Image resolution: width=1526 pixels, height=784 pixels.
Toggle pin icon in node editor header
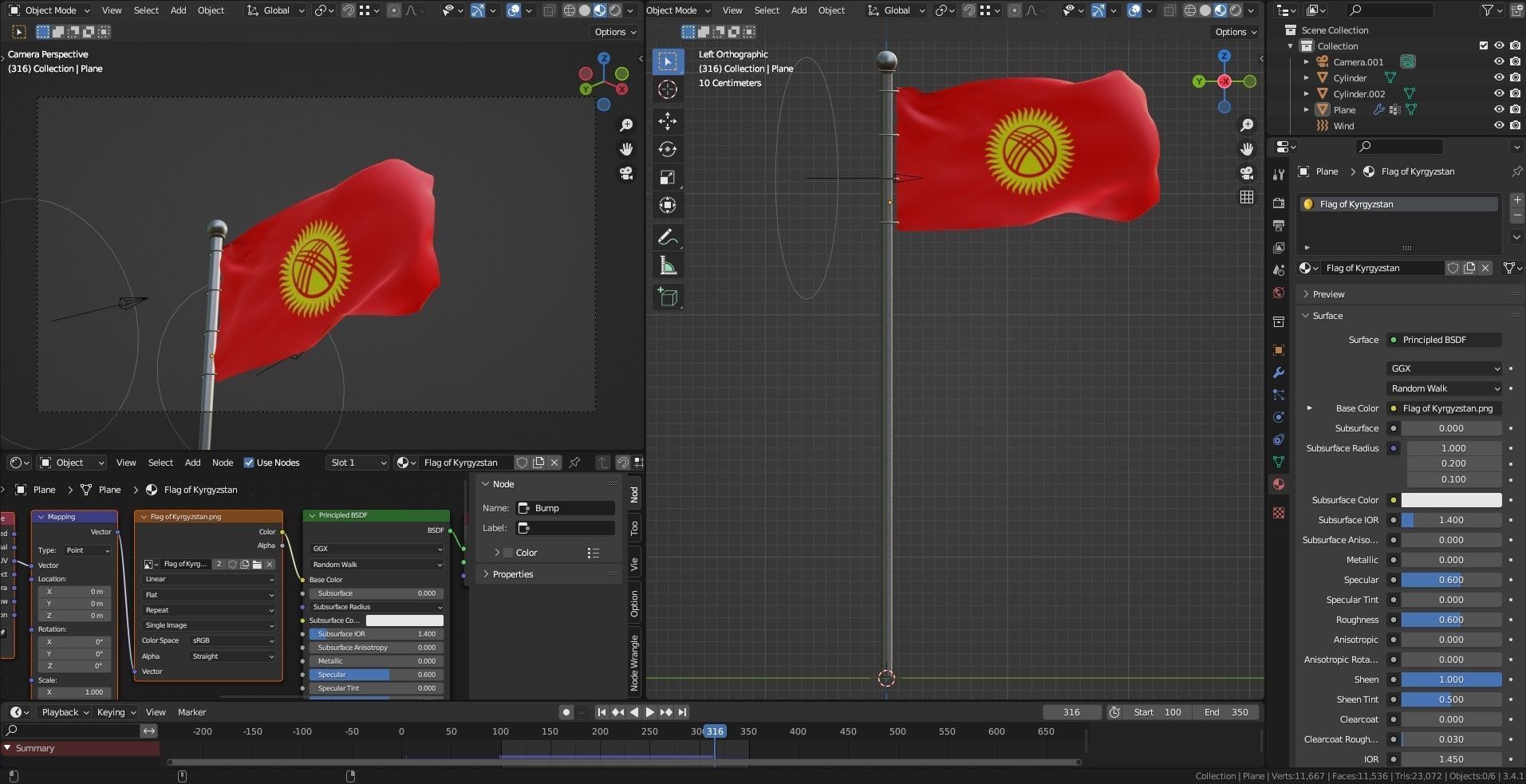[574, 463]
